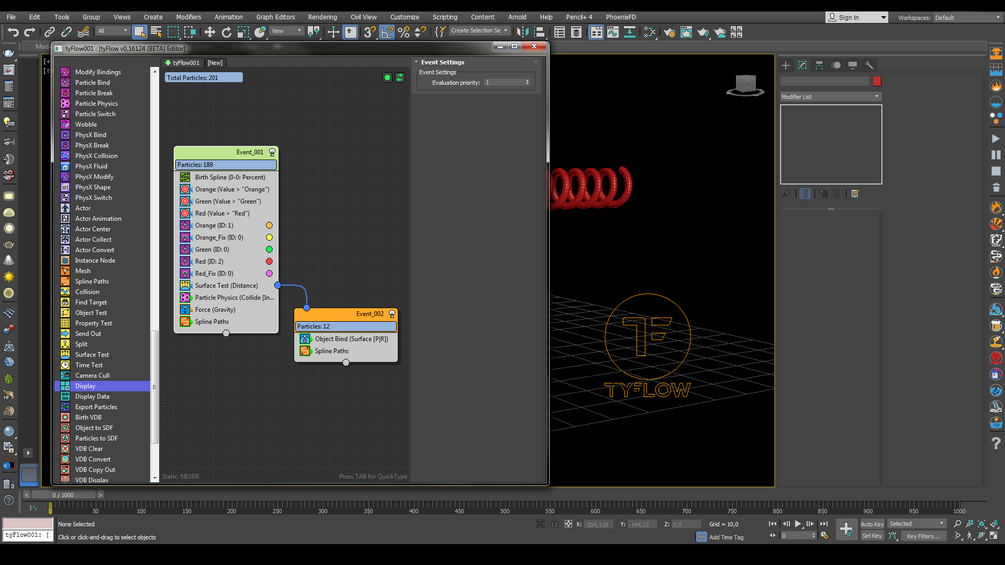
Task: Select the PhysX Fluid operator in list
Action: (91, 166)
